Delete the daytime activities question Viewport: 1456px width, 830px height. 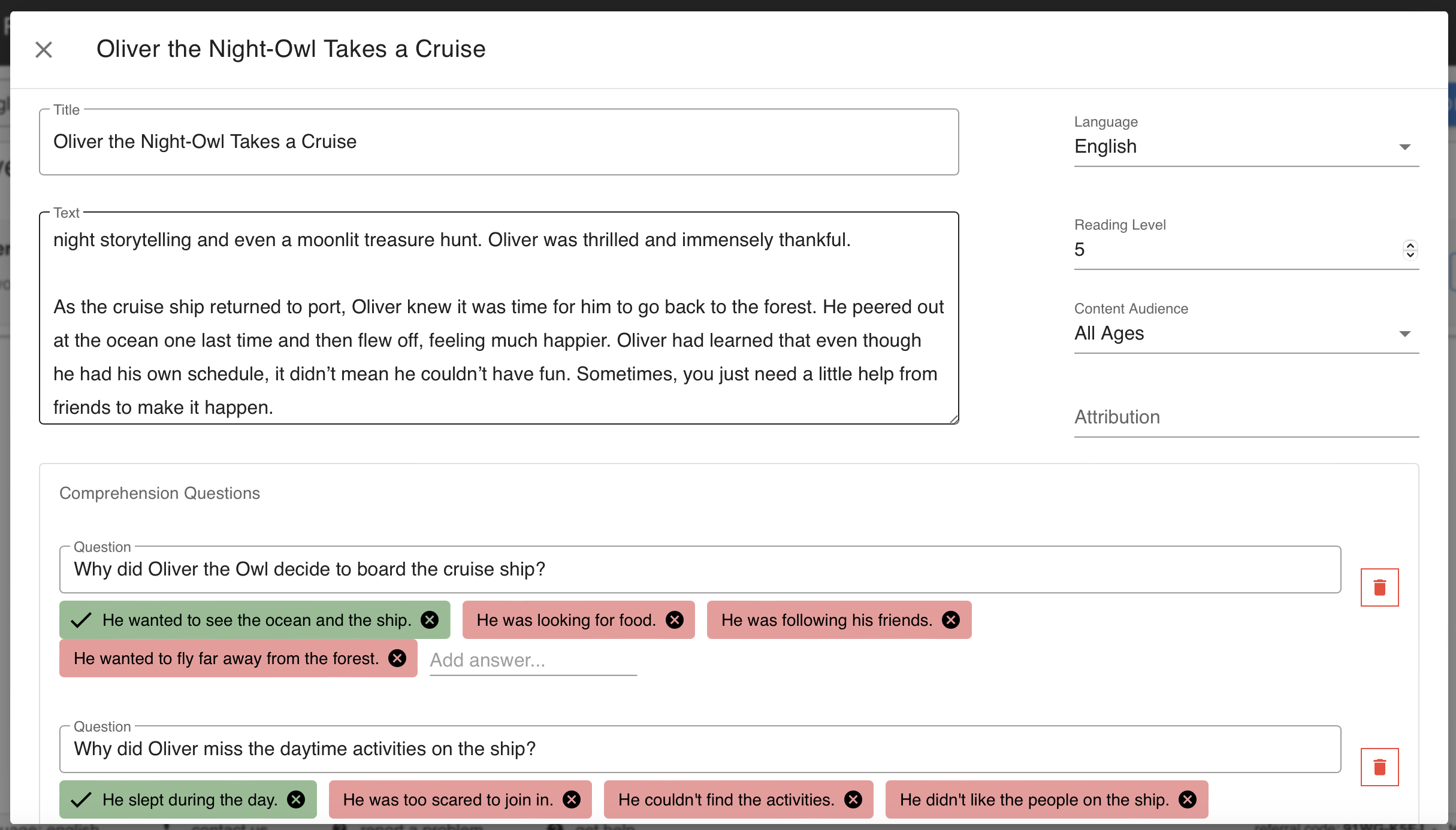click(1379, 767)
